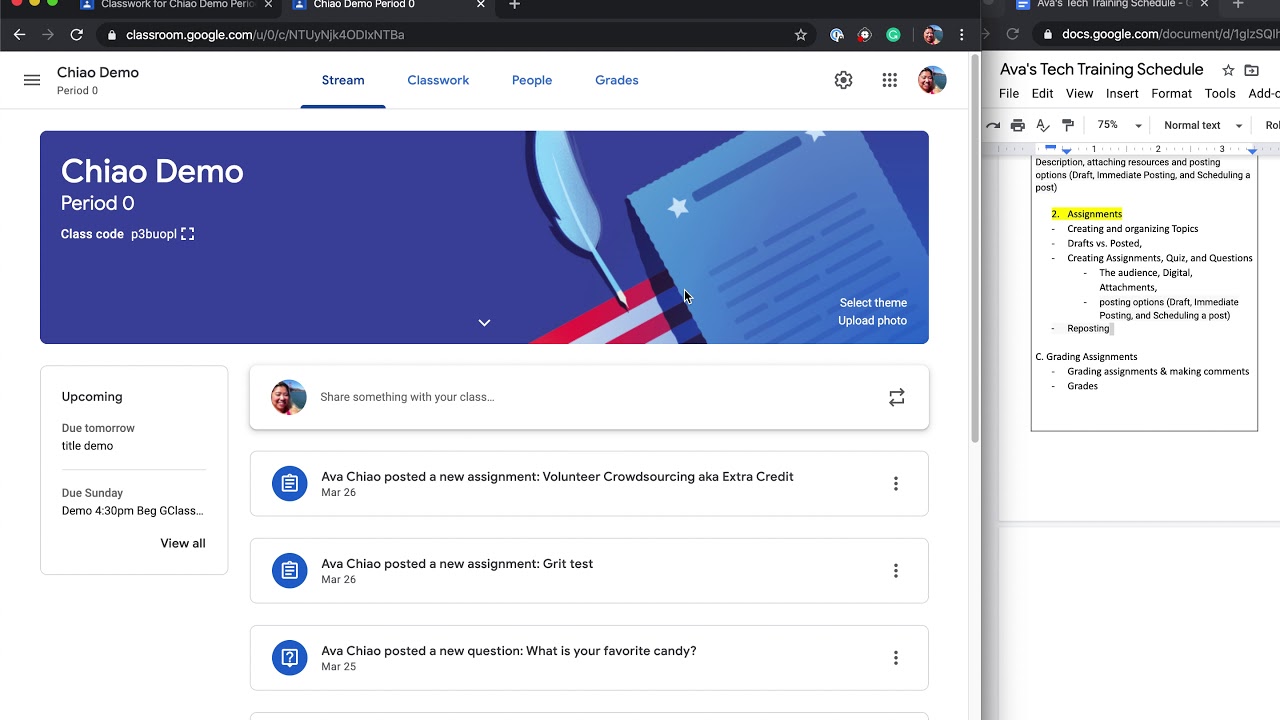Open the Insert menu in Google Docs
The image size is (1280, 720).
(1122, 93)
